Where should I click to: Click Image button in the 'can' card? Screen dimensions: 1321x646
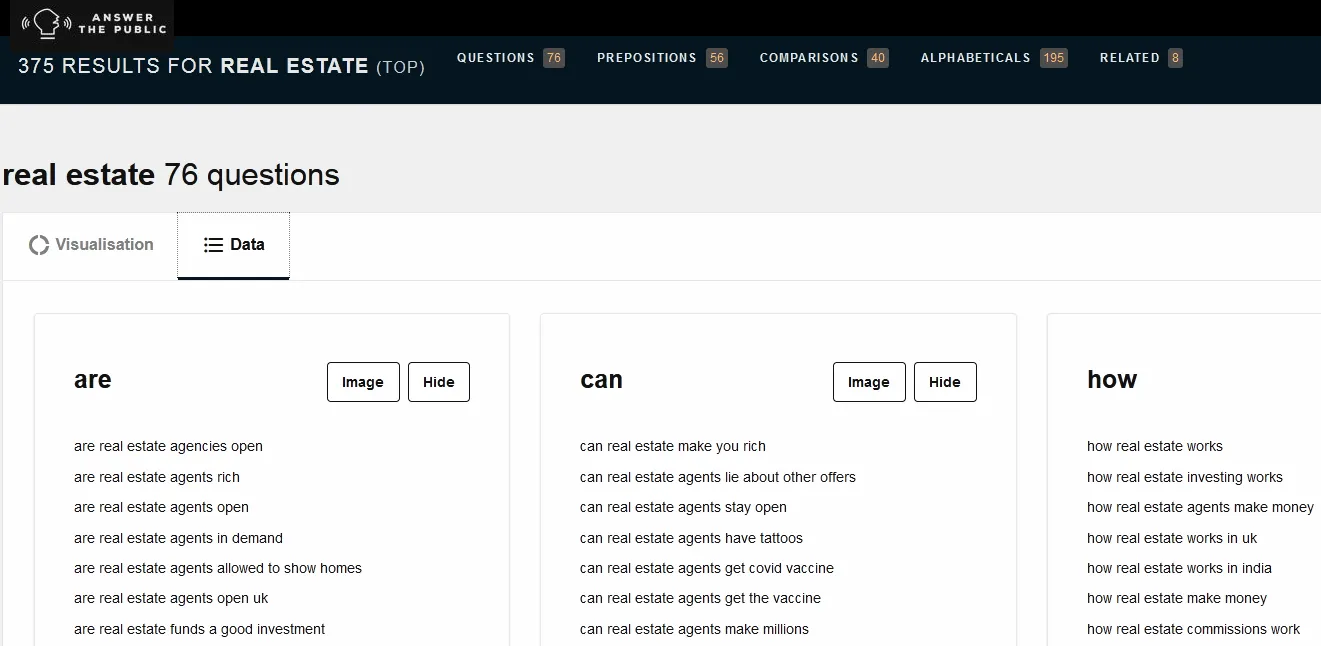(x=869, y=382)
